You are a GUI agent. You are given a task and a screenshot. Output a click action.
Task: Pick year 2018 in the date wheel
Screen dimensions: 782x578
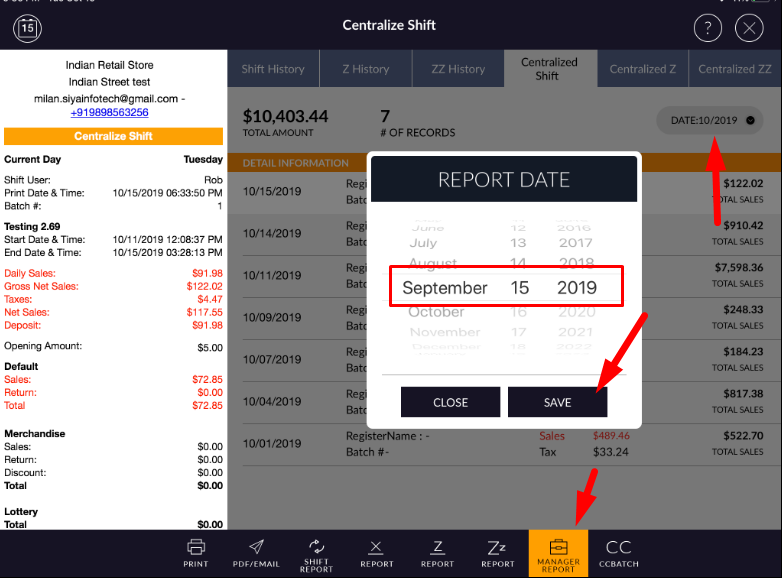576,264
